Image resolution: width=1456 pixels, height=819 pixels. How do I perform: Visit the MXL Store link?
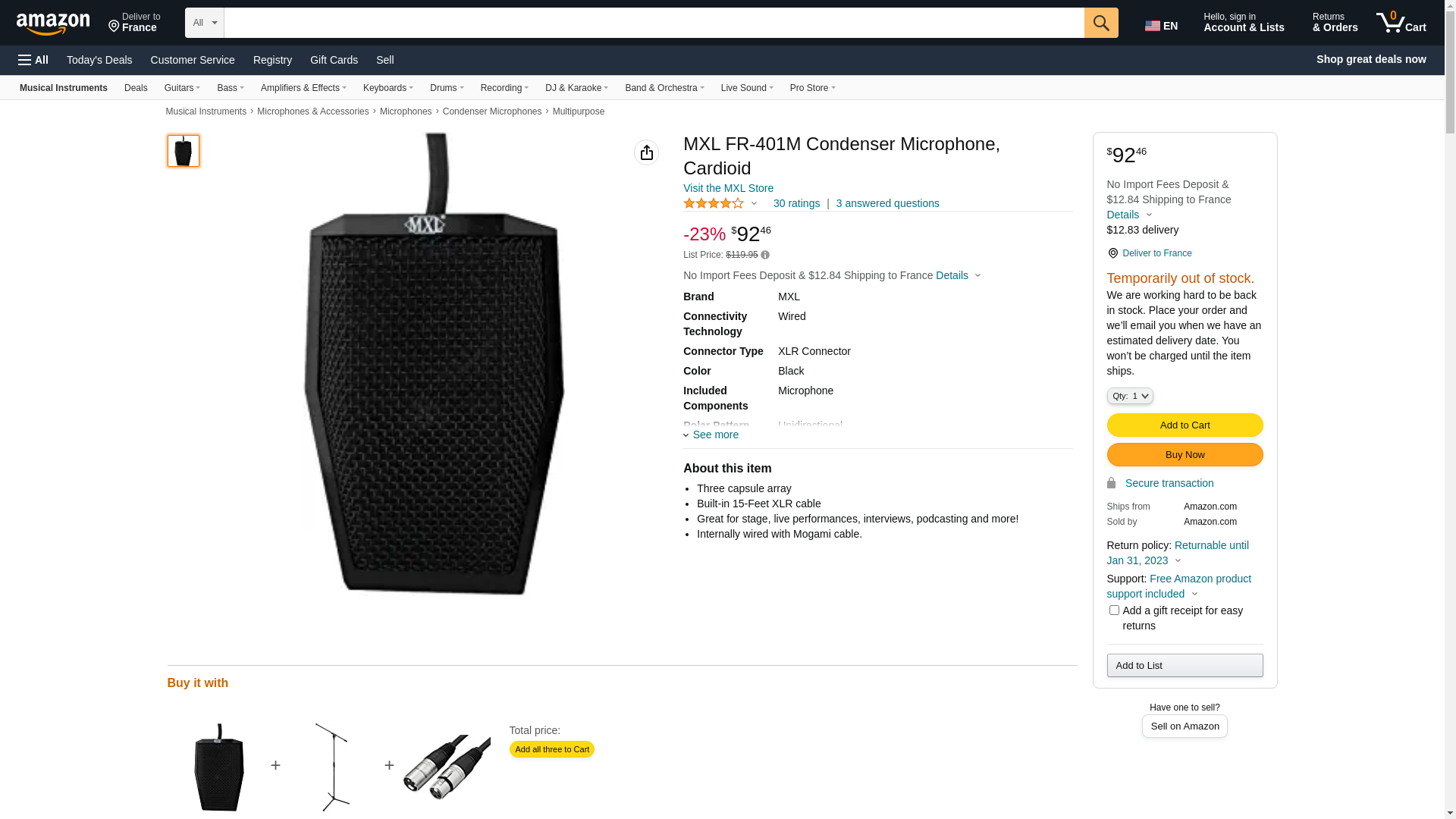point(728,188)
